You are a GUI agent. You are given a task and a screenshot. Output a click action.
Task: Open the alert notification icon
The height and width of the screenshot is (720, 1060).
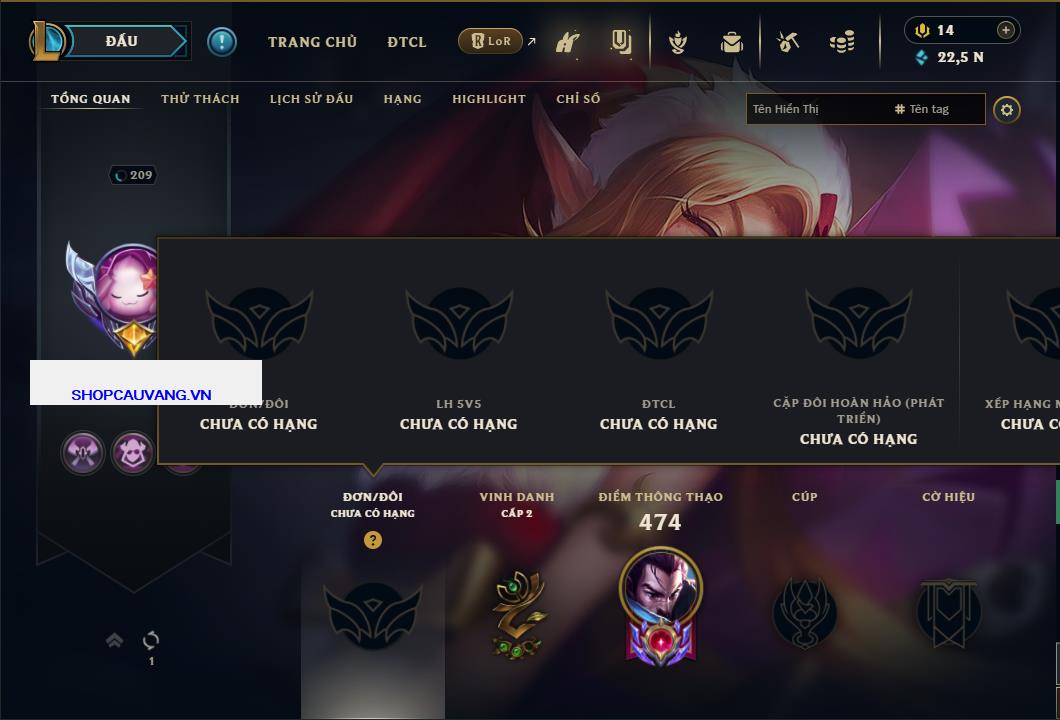tap(222, 42)
